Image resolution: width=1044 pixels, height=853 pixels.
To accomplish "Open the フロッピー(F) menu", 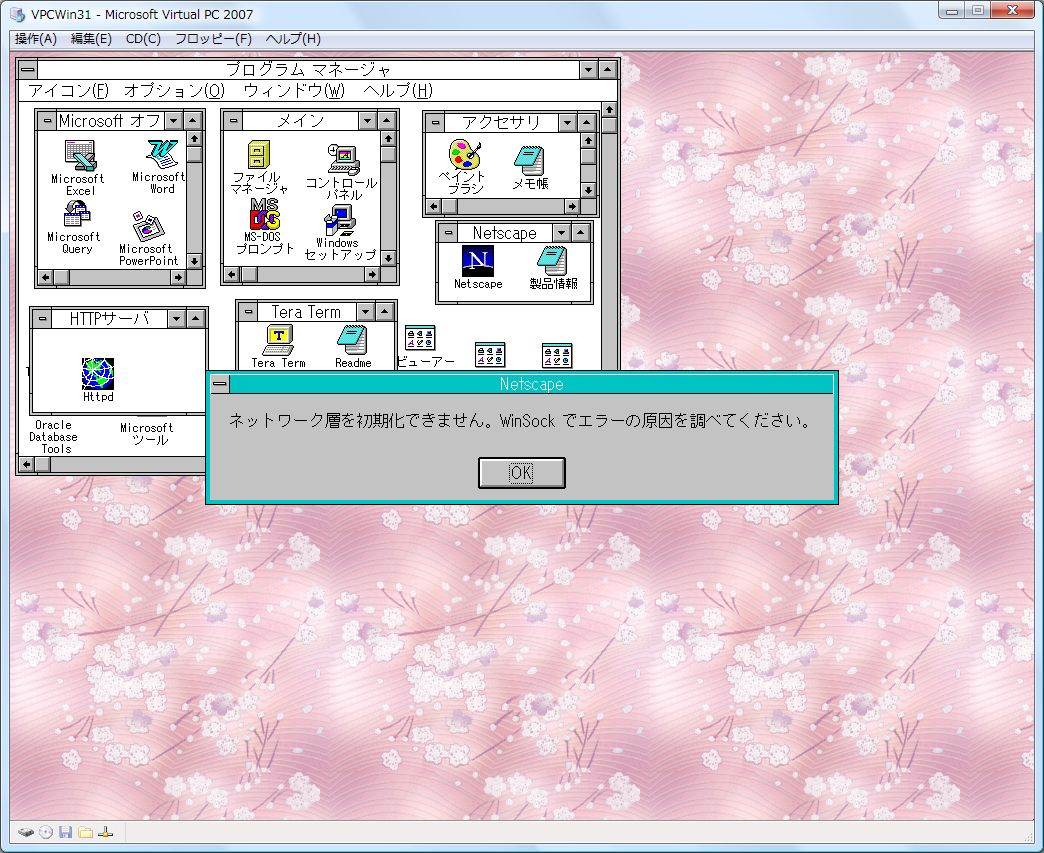I will point(213,39).
